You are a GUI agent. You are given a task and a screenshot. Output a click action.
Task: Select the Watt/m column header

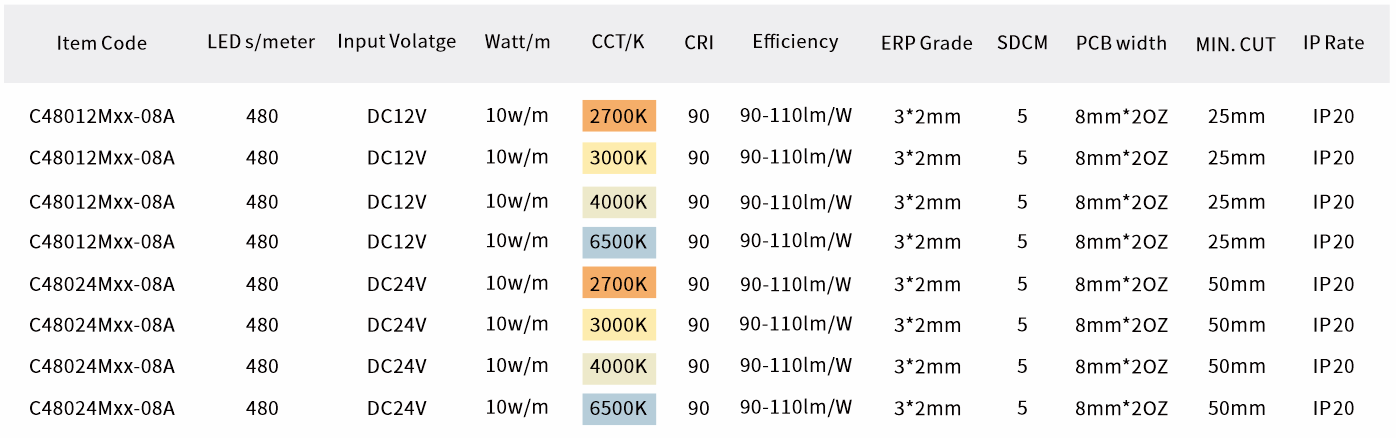(517, 42)
